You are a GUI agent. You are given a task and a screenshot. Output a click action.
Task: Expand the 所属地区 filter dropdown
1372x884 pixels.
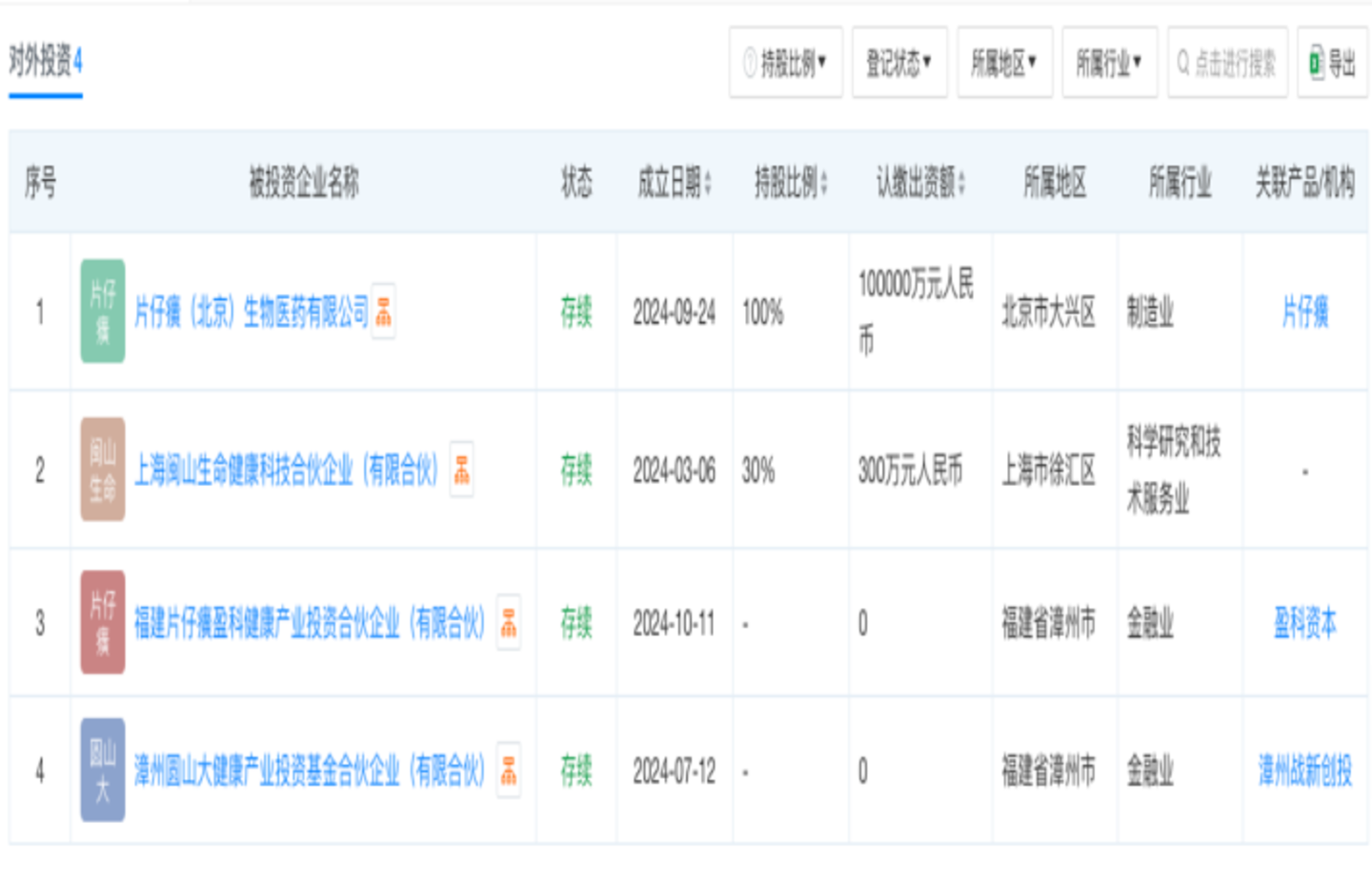point(1004,63)
